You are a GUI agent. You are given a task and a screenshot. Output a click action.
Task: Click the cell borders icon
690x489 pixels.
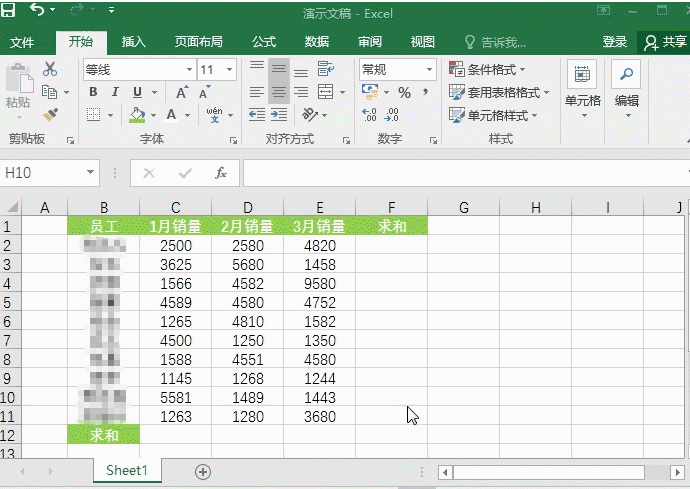(93, 115)
